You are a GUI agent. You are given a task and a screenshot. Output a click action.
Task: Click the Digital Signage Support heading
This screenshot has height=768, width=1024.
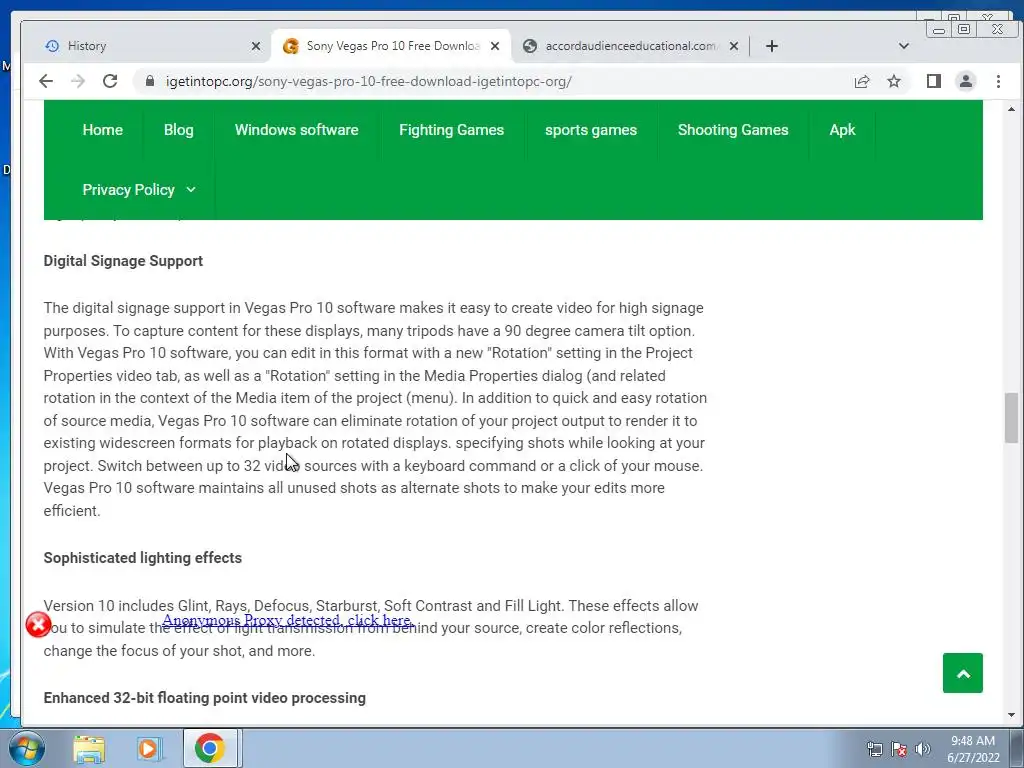tap(123, 261)
